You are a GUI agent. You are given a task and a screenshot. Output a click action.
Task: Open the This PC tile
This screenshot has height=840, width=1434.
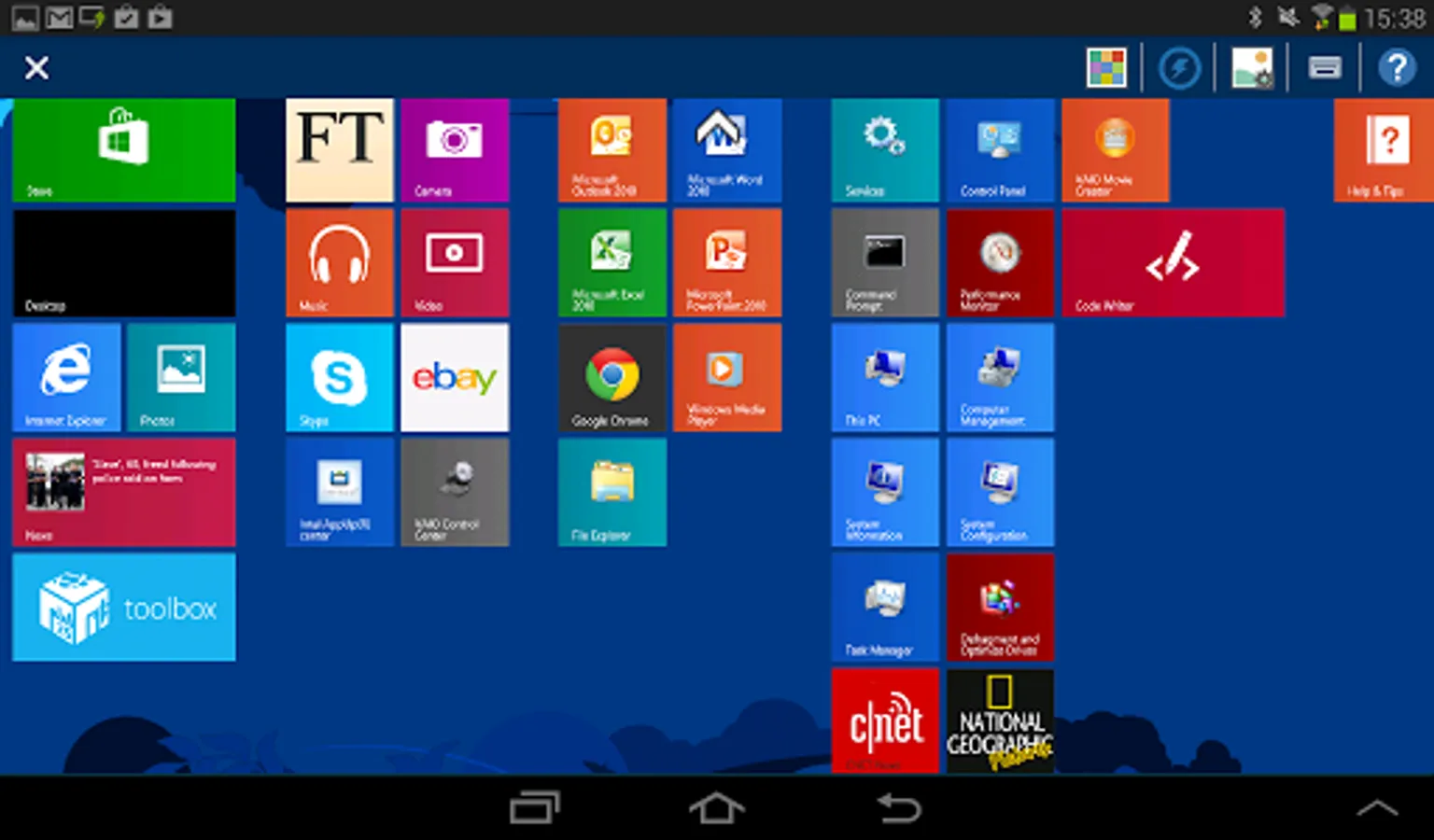885,377
